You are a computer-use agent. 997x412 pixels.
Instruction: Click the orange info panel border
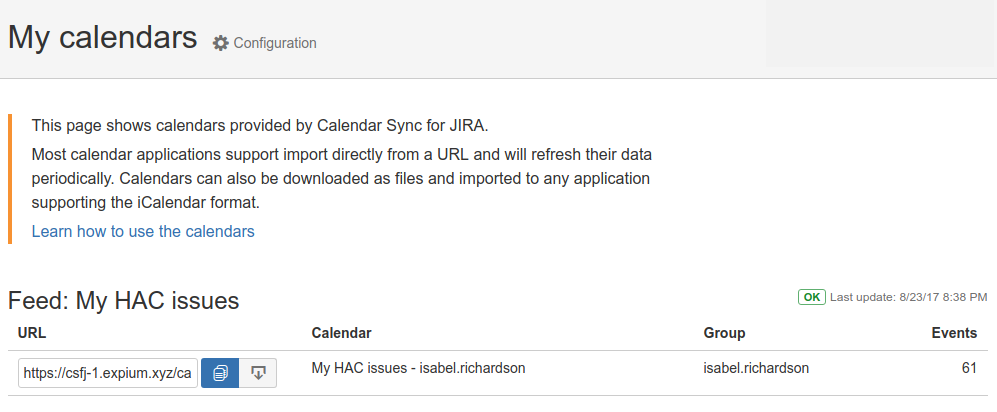click(10, 179)
